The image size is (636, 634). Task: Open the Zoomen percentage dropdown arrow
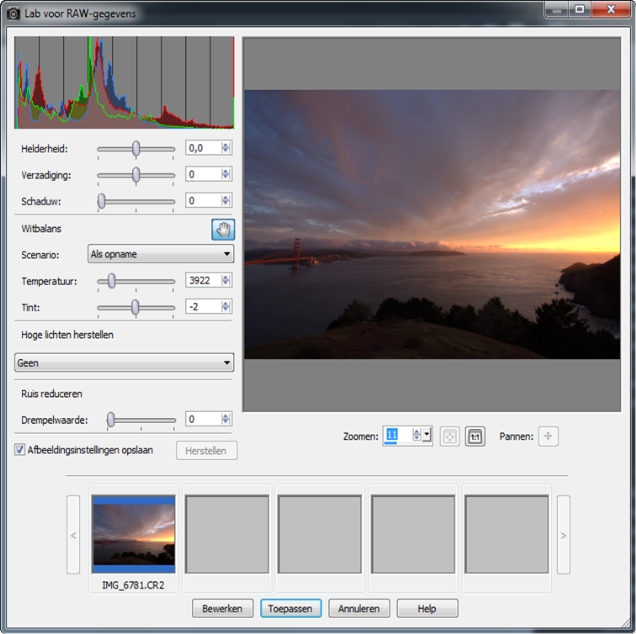point(428,436)
